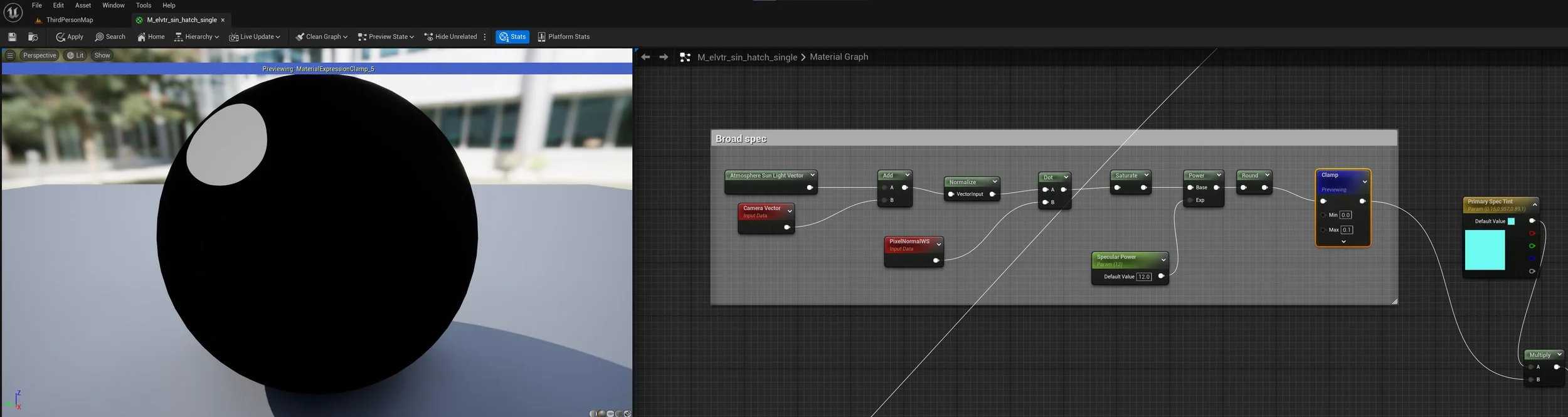Click the Show viewport button

pyautogui.click(x=102, y=55)
